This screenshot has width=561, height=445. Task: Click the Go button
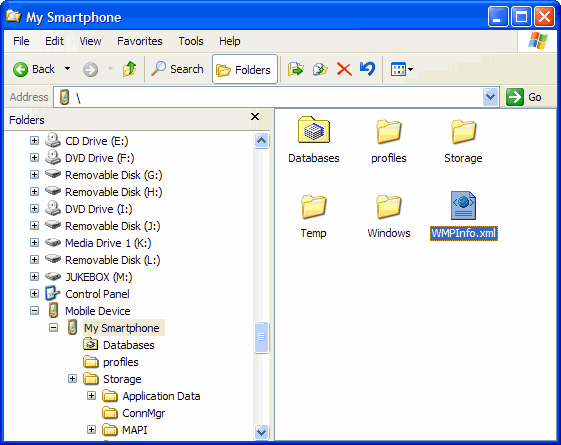pyautogui.click(x=524, y=97)
